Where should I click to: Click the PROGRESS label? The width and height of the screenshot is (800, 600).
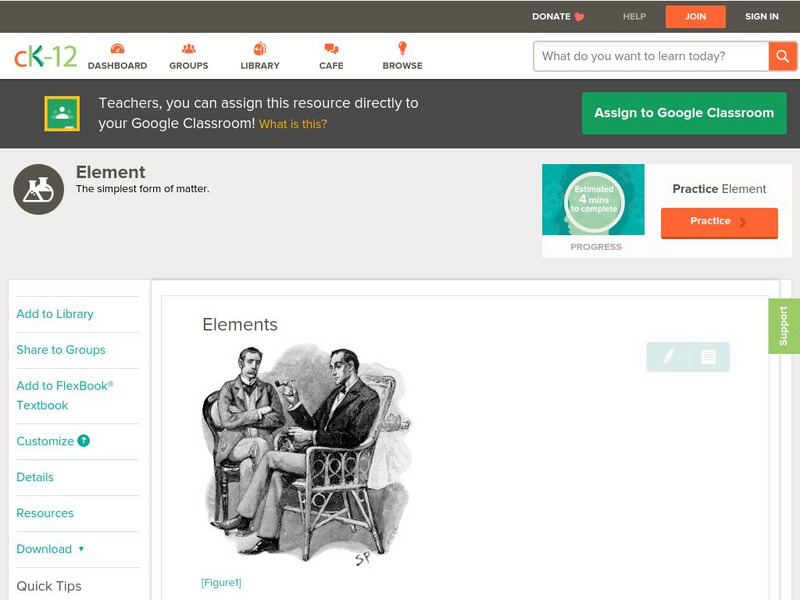[596, 247]
